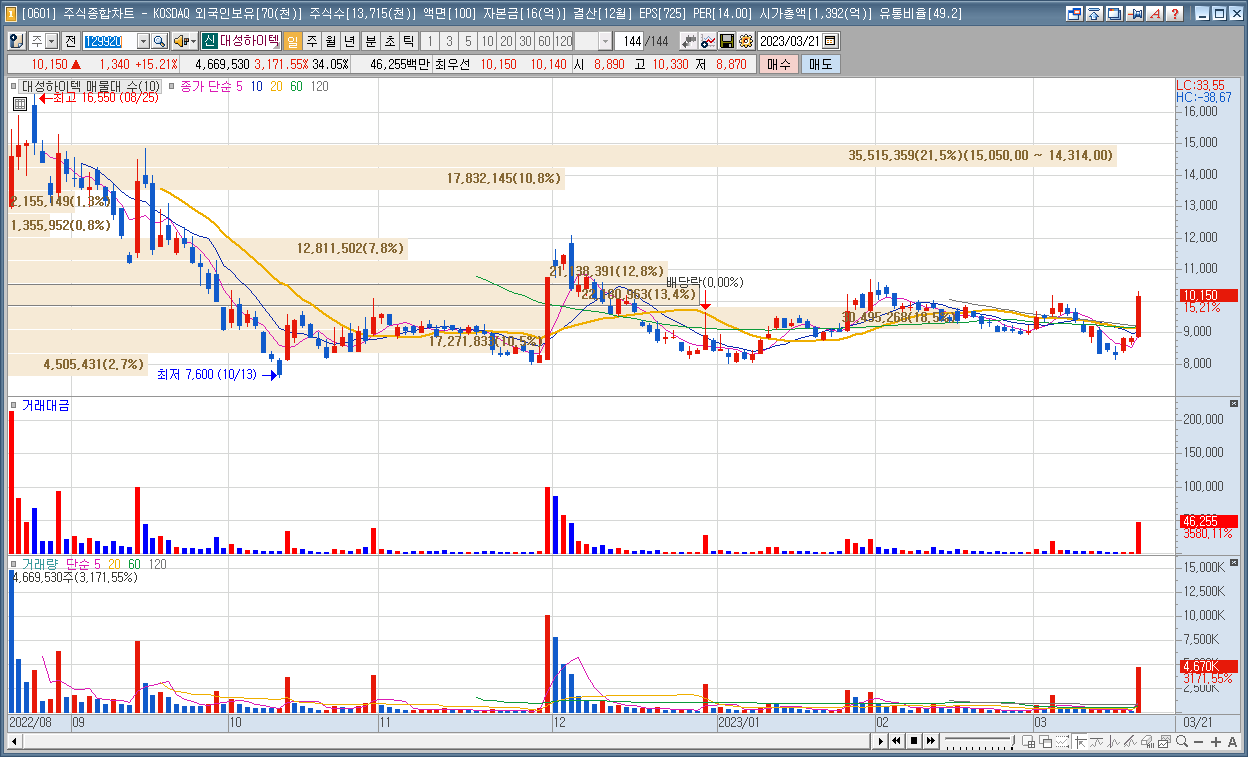The width and height of the screenshot is (1248, 757).
Task: Click the duplicate screen icon in title bar
Action: pyautogui.click(x=1114, y=14)
